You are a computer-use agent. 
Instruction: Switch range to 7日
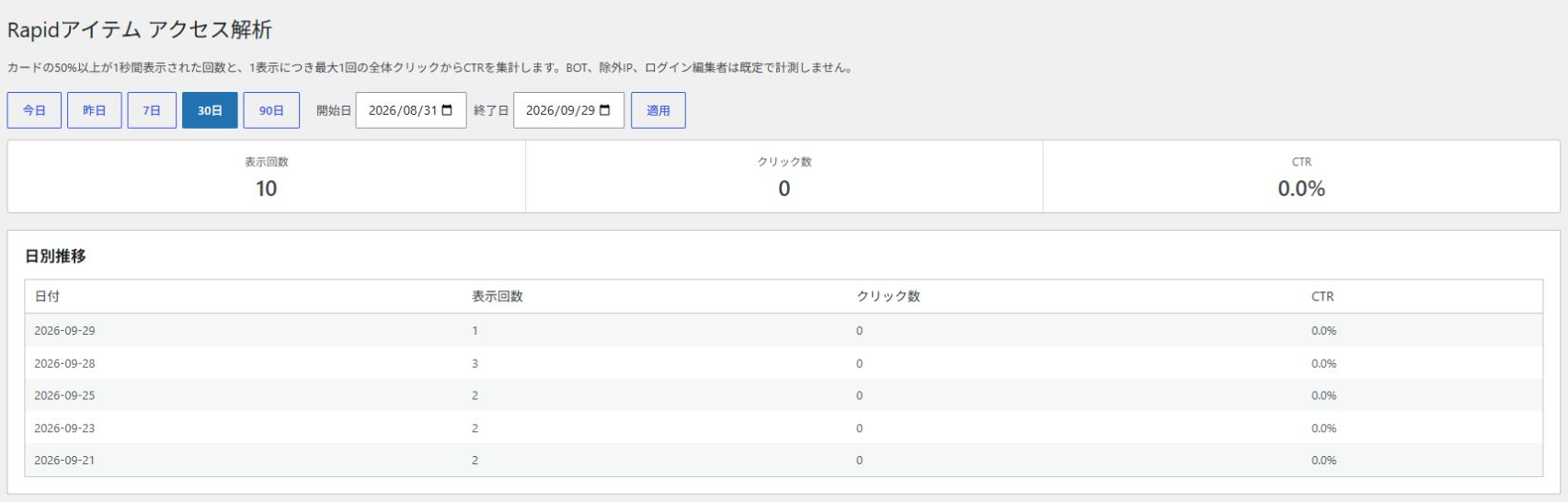152,110
